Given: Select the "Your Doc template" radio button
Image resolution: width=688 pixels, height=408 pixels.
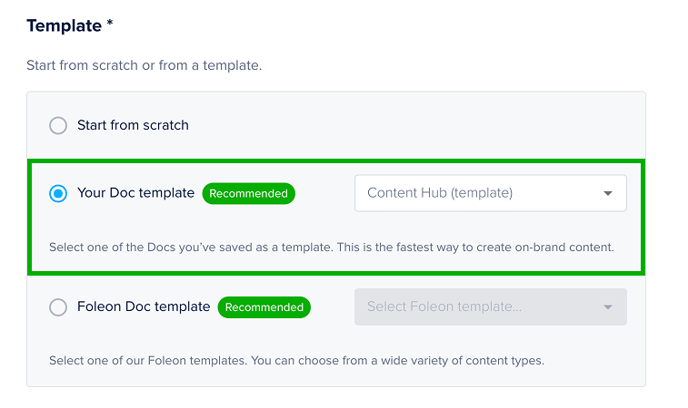Looking at the screenshot, I should point(58,193).
